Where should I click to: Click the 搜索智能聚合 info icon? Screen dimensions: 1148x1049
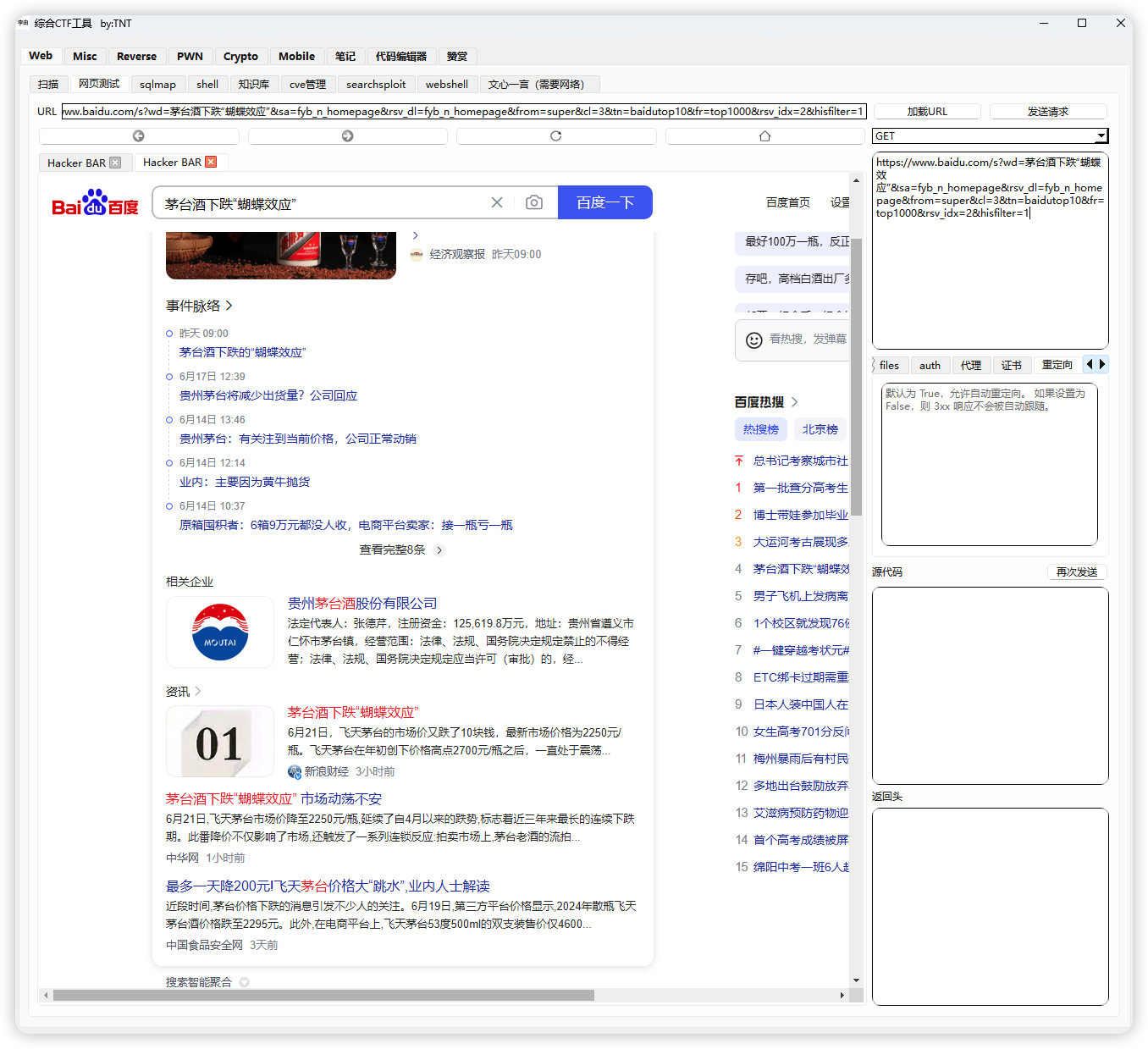tap(245, 982)
